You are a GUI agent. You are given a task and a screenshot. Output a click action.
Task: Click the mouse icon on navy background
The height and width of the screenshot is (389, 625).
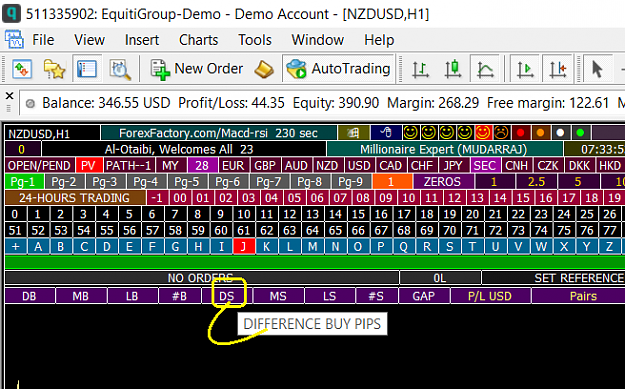pyautogui.click(x=385, y=132)
